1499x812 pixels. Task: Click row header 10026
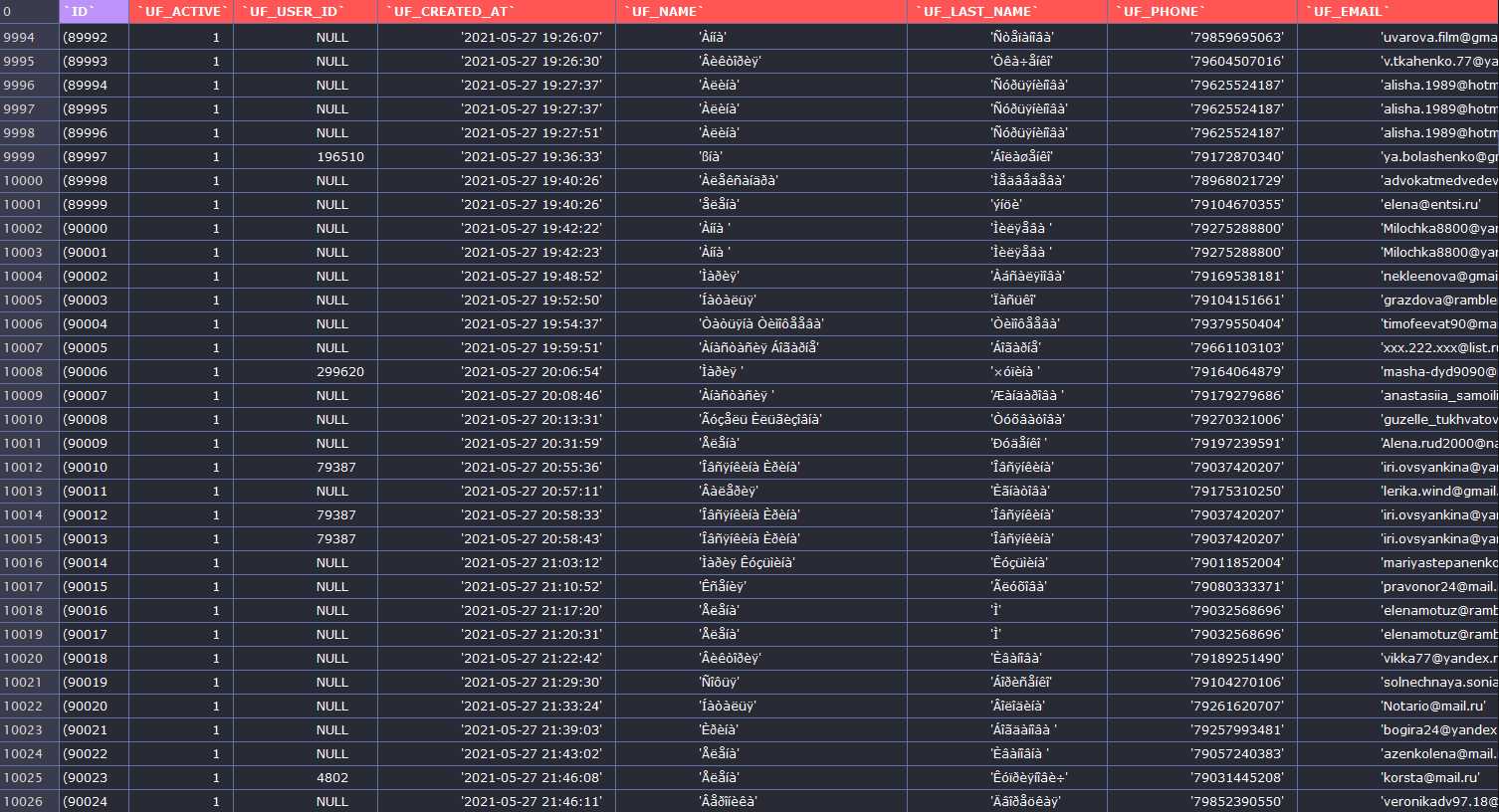click(30, 801)
